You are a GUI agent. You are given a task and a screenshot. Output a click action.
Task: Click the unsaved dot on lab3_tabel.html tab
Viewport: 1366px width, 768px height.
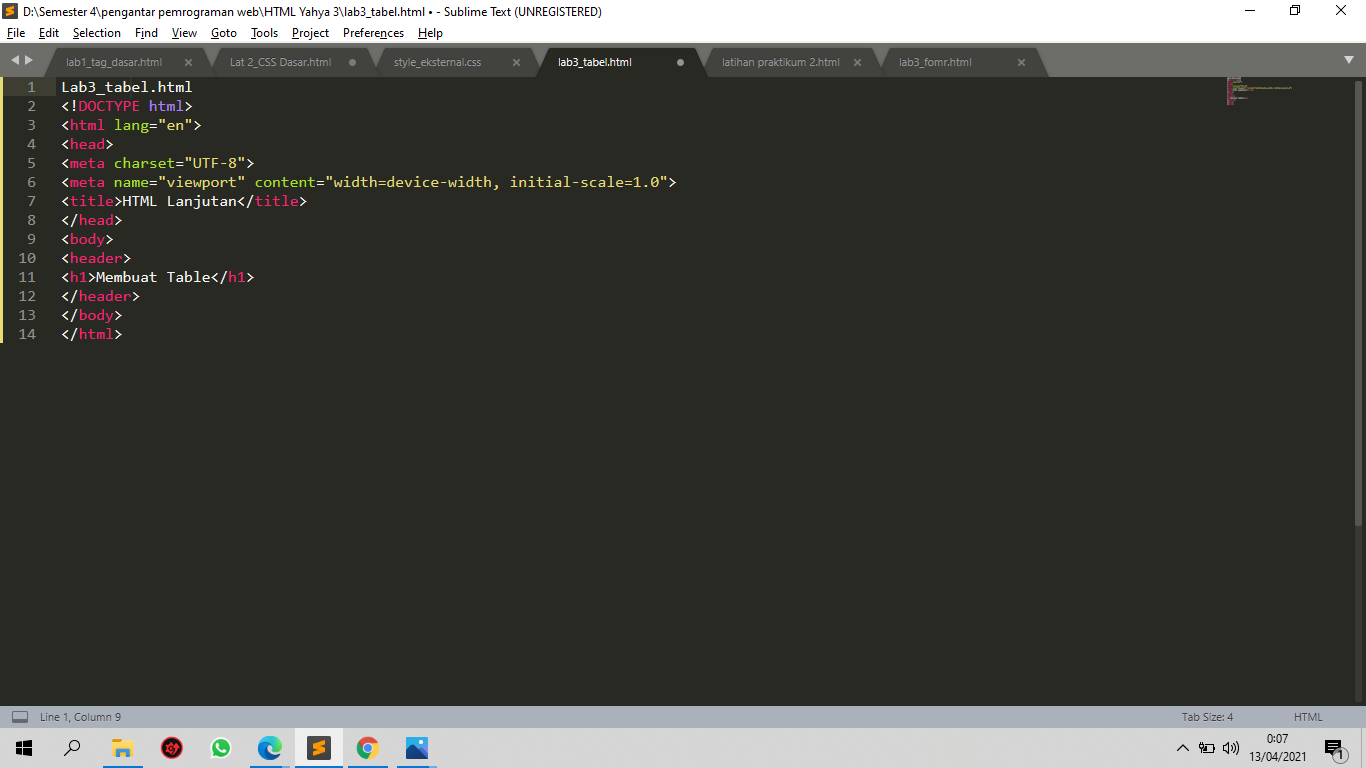point(679,61)
